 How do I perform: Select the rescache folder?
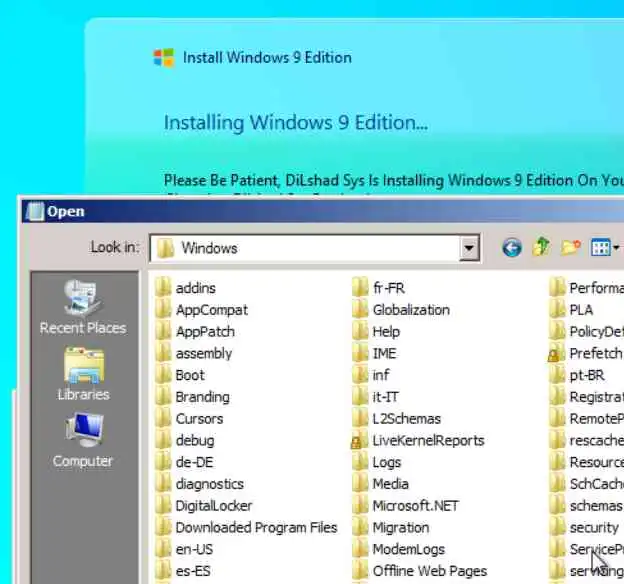586,440
